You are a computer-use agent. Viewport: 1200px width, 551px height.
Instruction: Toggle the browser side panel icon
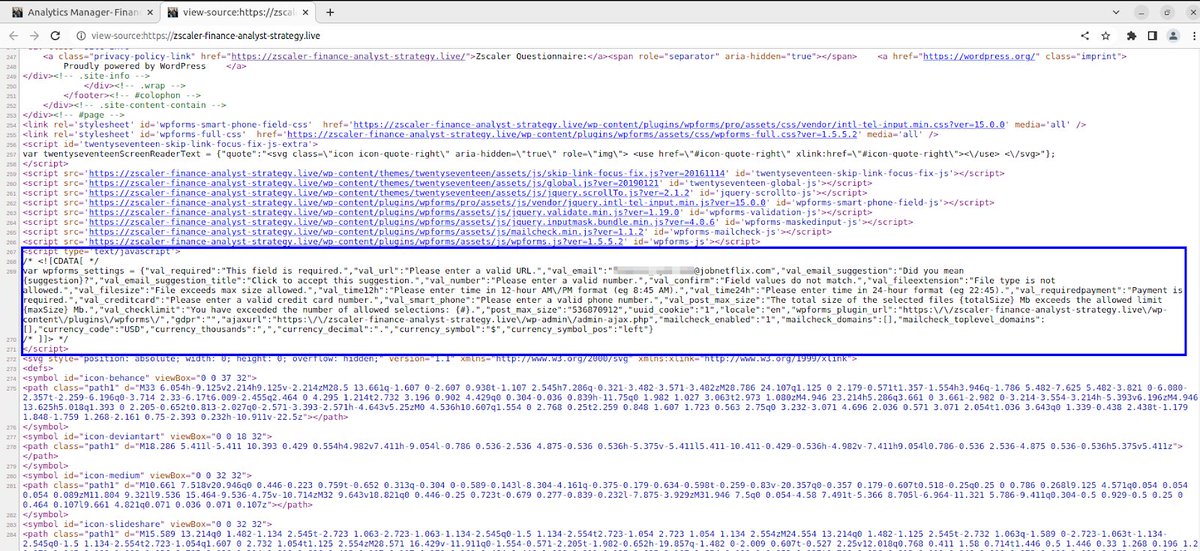[1152, 34]
